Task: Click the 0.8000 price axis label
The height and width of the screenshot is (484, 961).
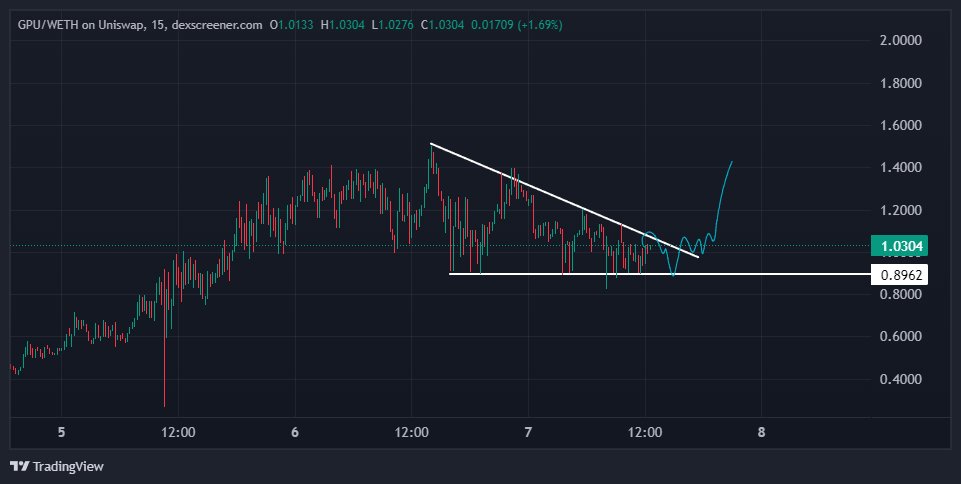Action: click(x=901, y=294)
